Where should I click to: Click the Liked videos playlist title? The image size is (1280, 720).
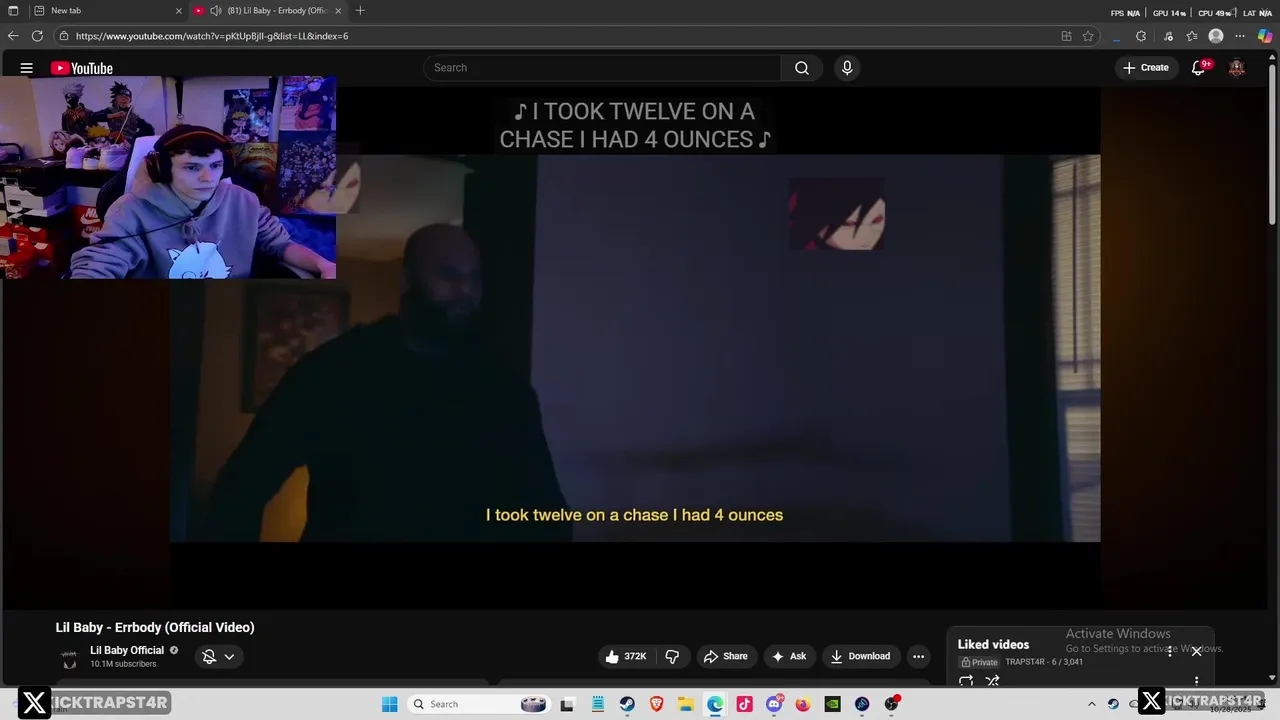(993, 644)
